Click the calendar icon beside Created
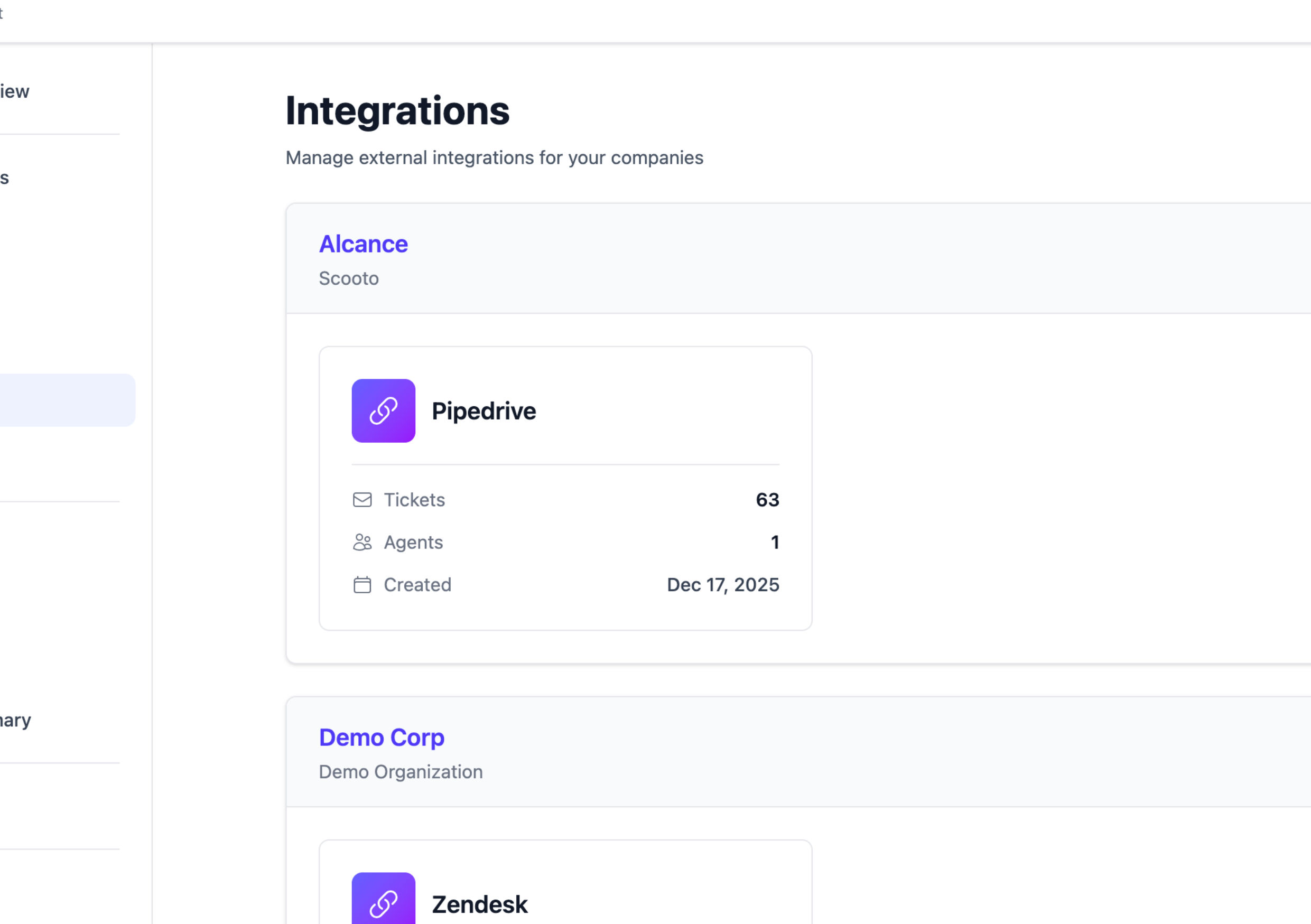This screenshot has width=1311, height=924. click(362, 585)
